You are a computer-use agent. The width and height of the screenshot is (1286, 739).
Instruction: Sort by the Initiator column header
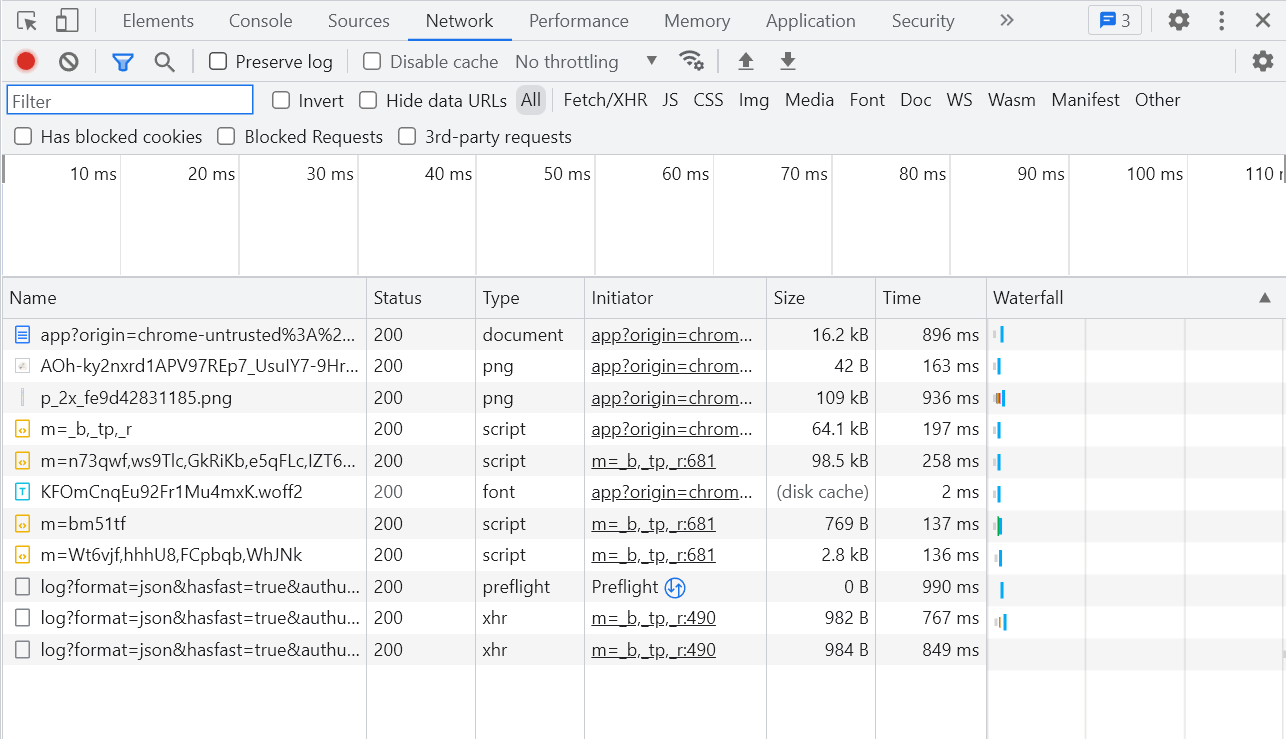pyautogui.click(x=676, y=298)
